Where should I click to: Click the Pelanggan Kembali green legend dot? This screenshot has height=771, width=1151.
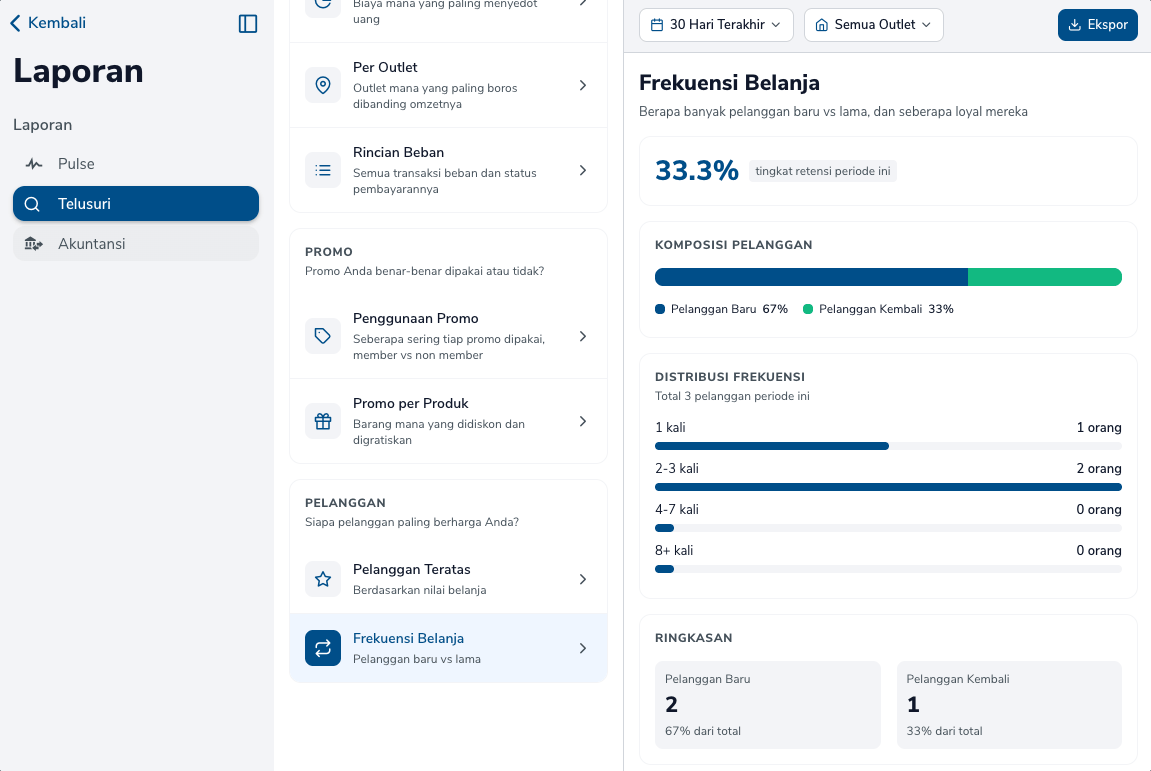(808, 309)
